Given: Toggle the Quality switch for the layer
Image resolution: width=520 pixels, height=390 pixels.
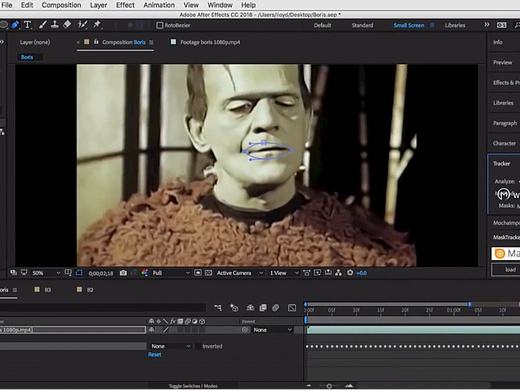Looking at the screenshot, I should (x=166, y=330).
